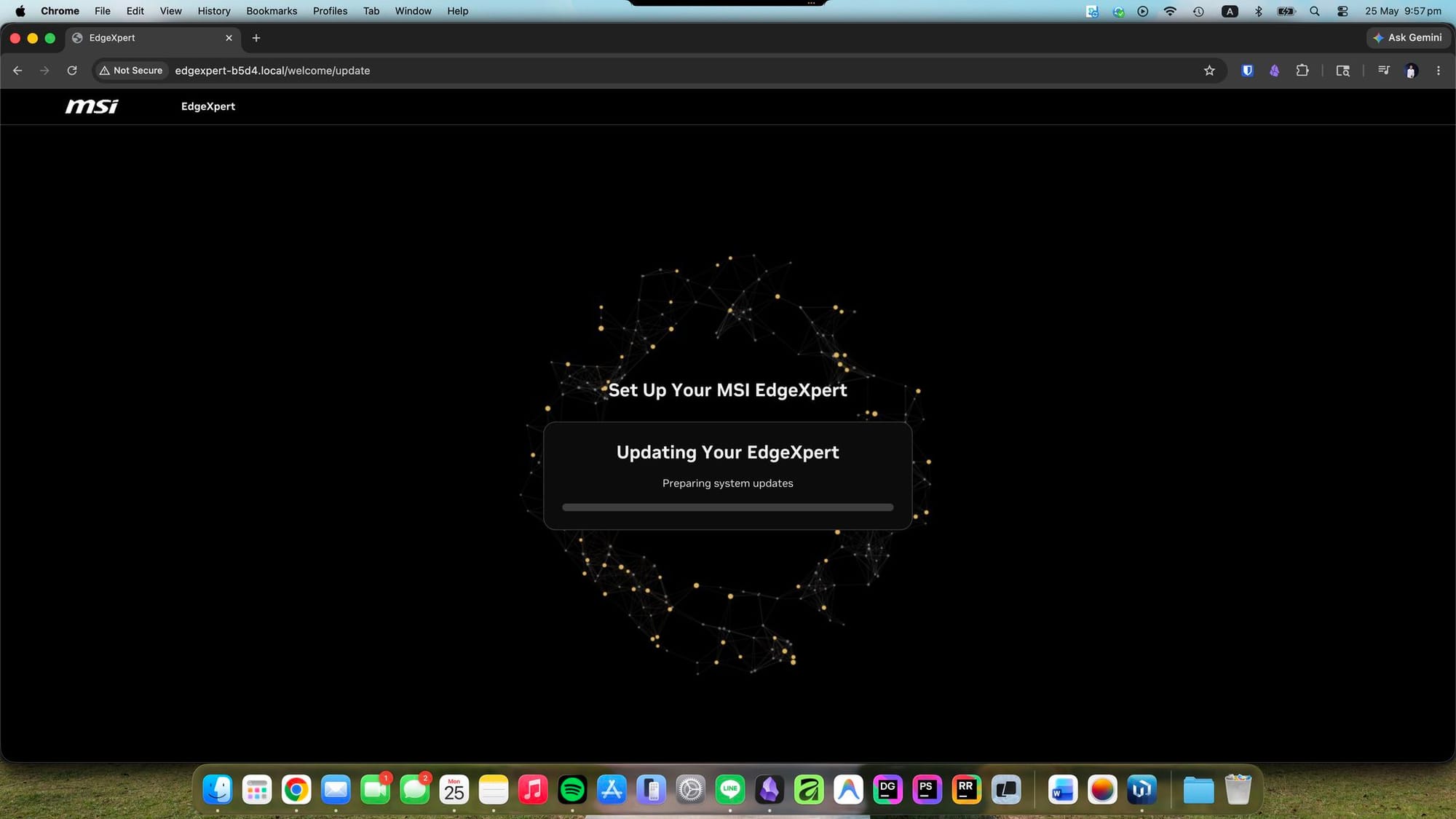The width and height of the screenshot is (1456, 819).
Task: Click the keyboard input source 'A' icon
Action: [1230, 11]
